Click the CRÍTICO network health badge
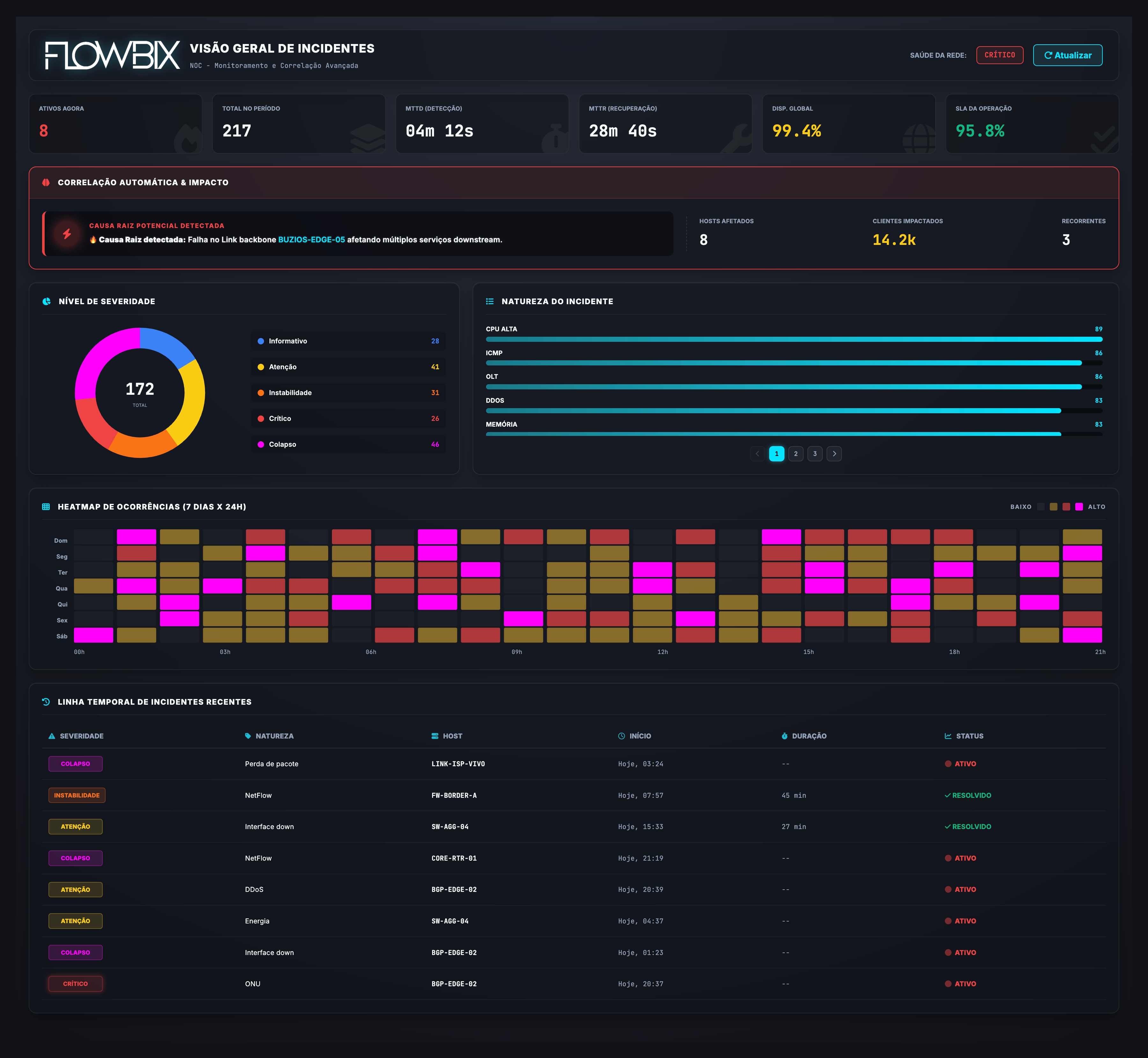The height and width of the screenshot is (1058, 1148). pos(999,55)
